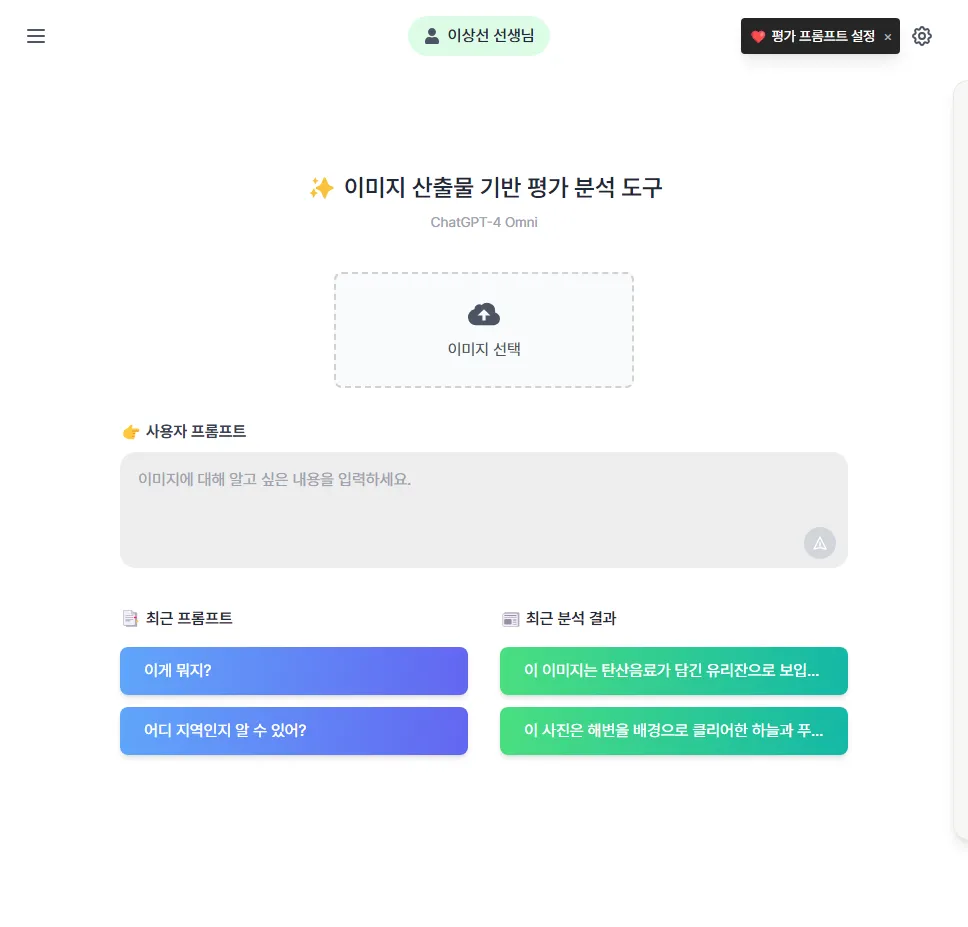Dismiss the 평가 프롬프트 설정 tooltip
968x927 pixels.
point(888,37)
